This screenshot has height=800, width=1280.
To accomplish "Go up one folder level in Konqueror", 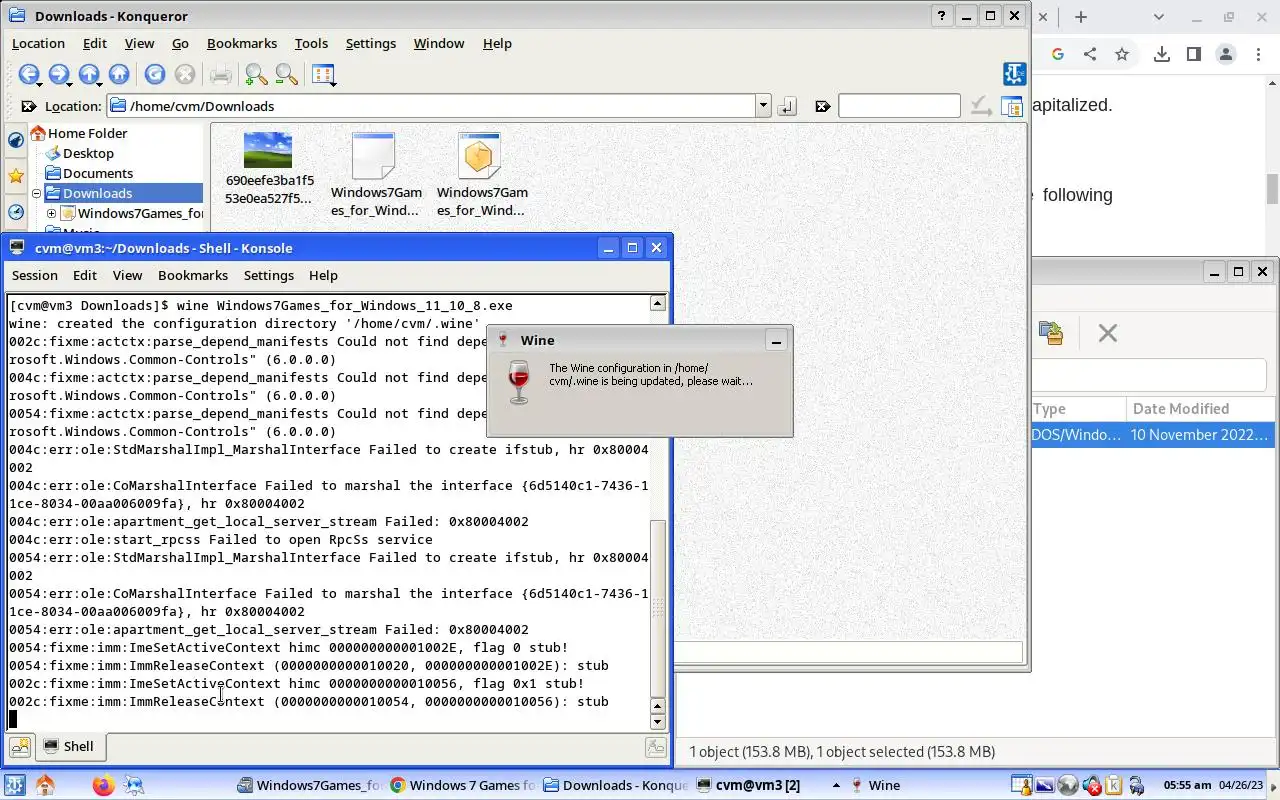I will pos(89,74).
